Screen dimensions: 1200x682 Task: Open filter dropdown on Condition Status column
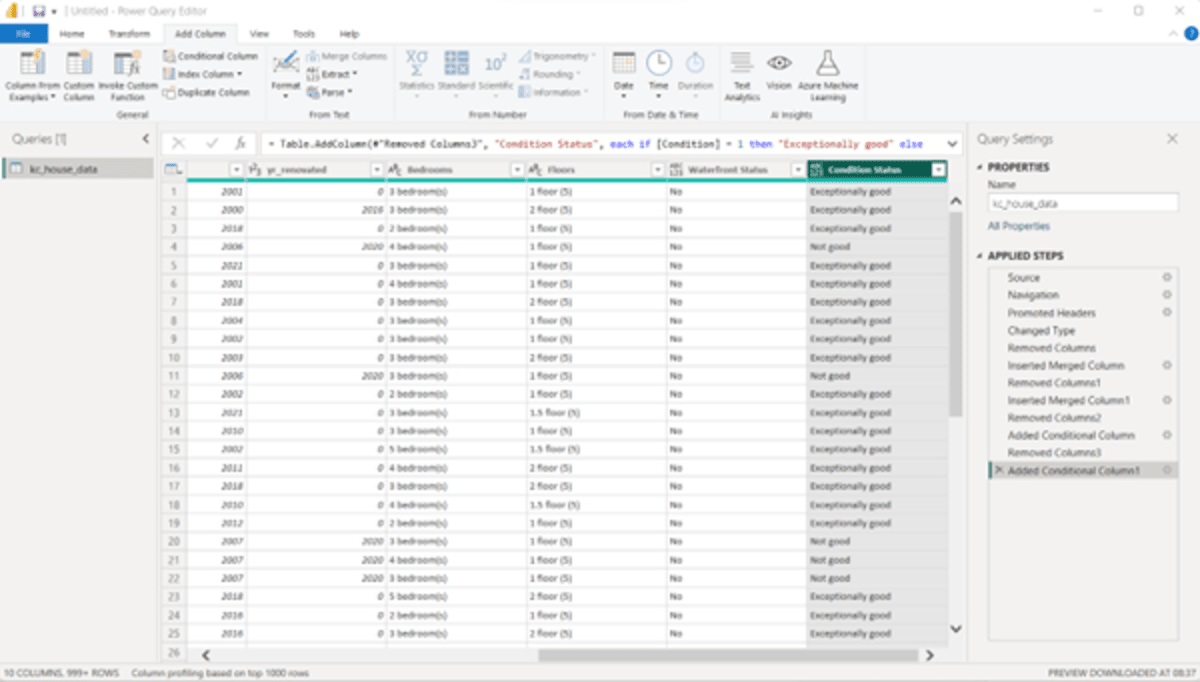938,170
